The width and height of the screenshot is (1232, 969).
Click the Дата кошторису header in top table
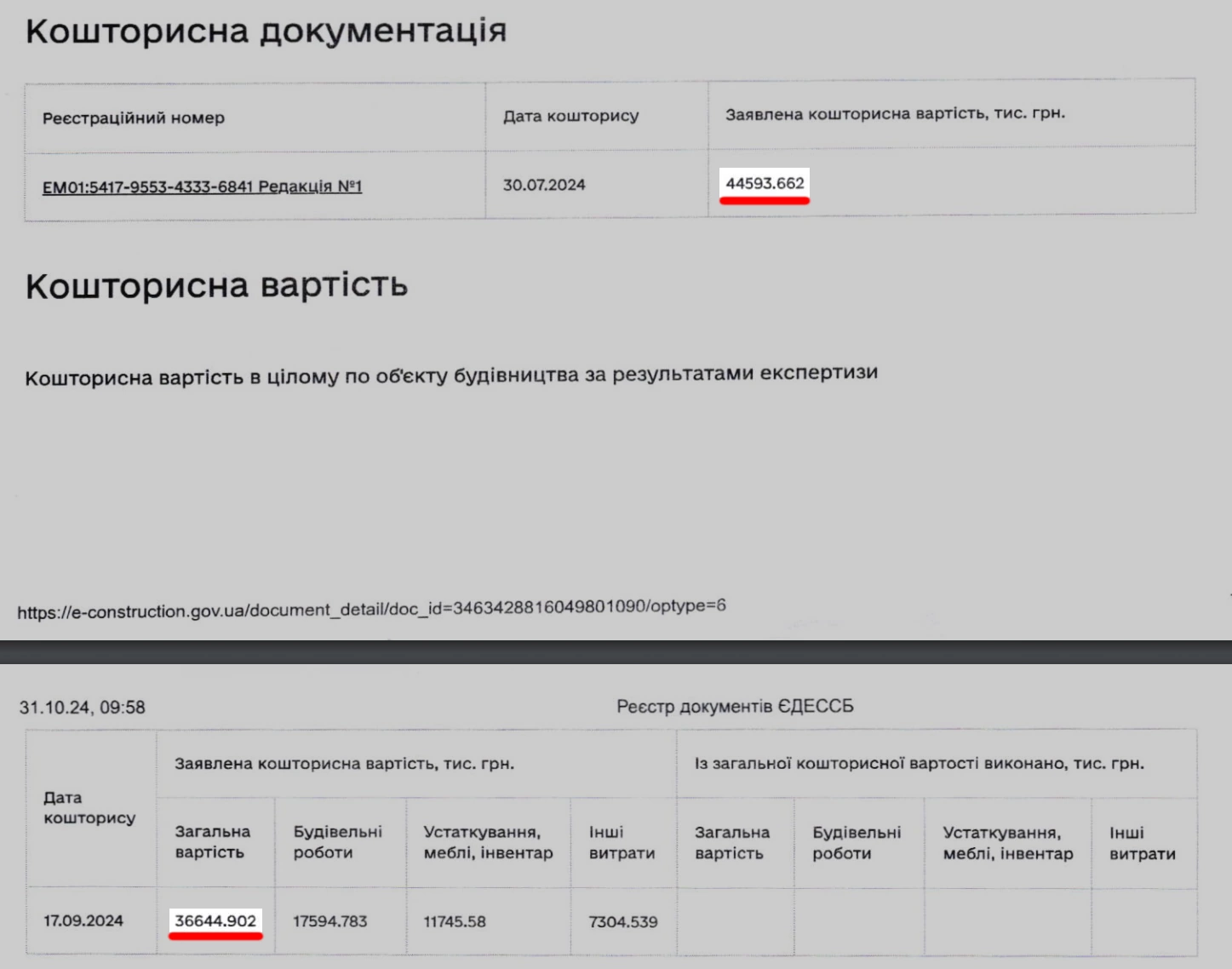(570, 116)
